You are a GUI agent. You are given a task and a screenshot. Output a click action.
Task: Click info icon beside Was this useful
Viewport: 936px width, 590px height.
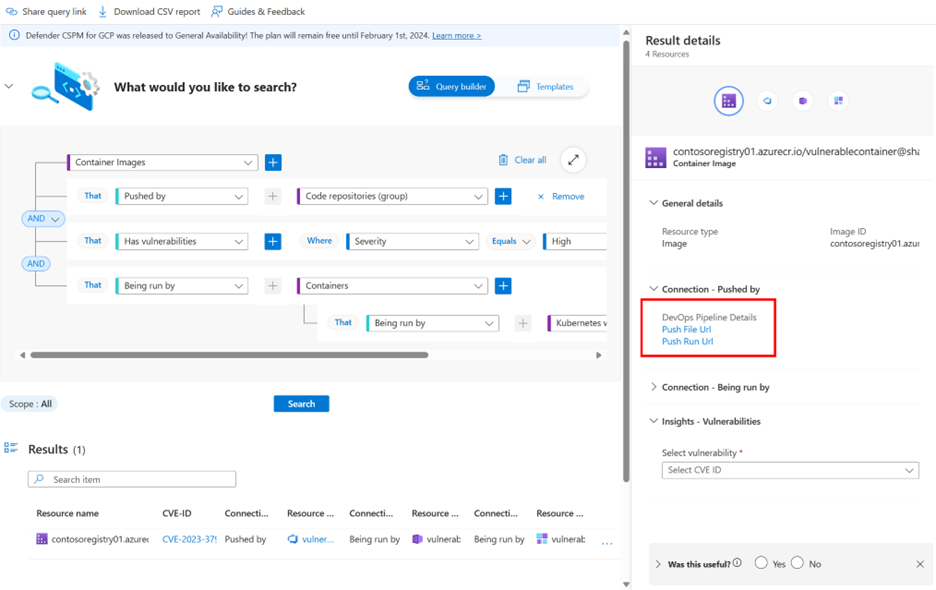[737, 563]
